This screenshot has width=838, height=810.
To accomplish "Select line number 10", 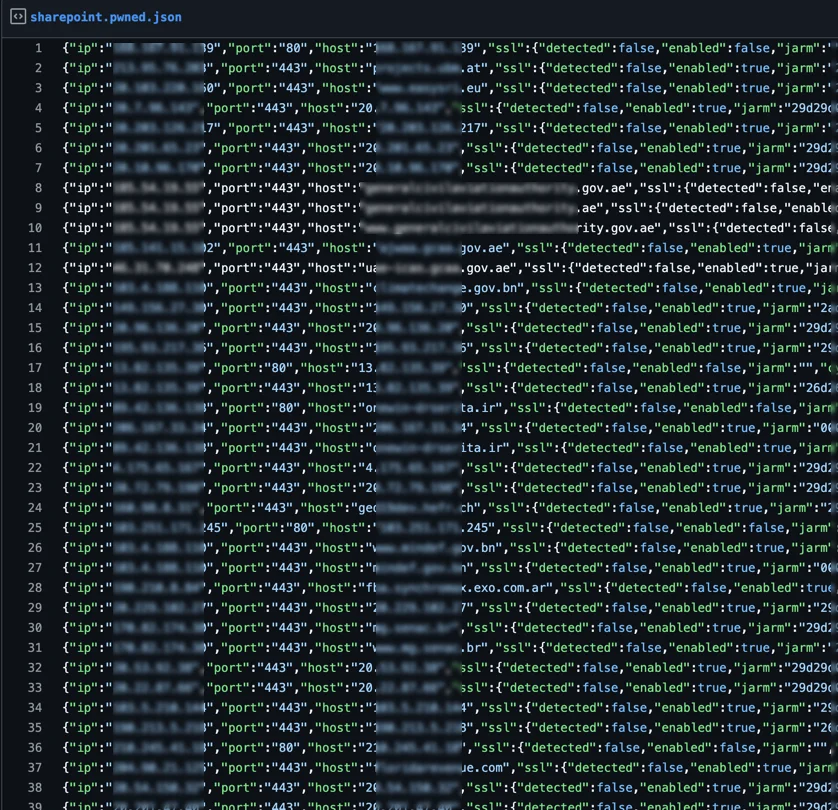I will 35,228.
